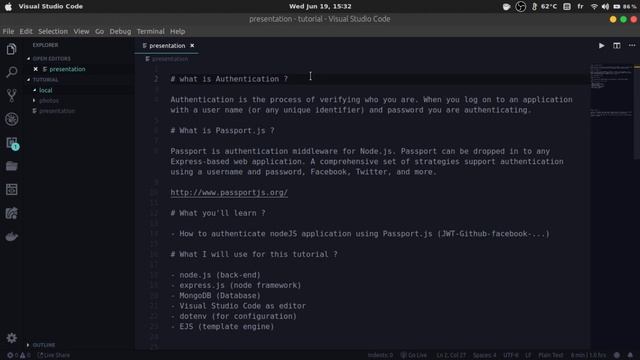
Task: Split the editor with the split icon
Action: tap(617, 46)
